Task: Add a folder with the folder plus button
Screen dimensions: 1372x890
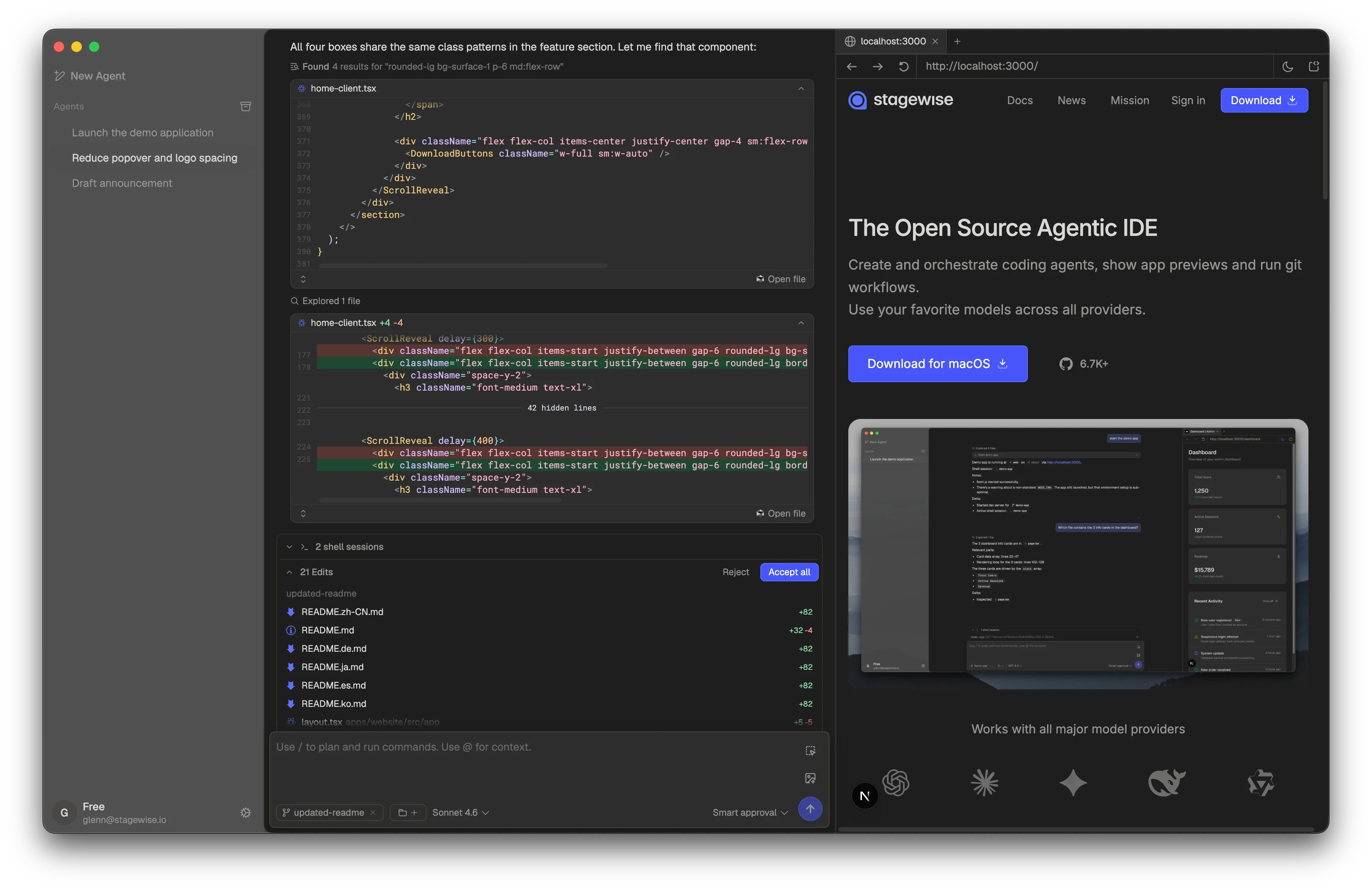Action: click(408, 813)
